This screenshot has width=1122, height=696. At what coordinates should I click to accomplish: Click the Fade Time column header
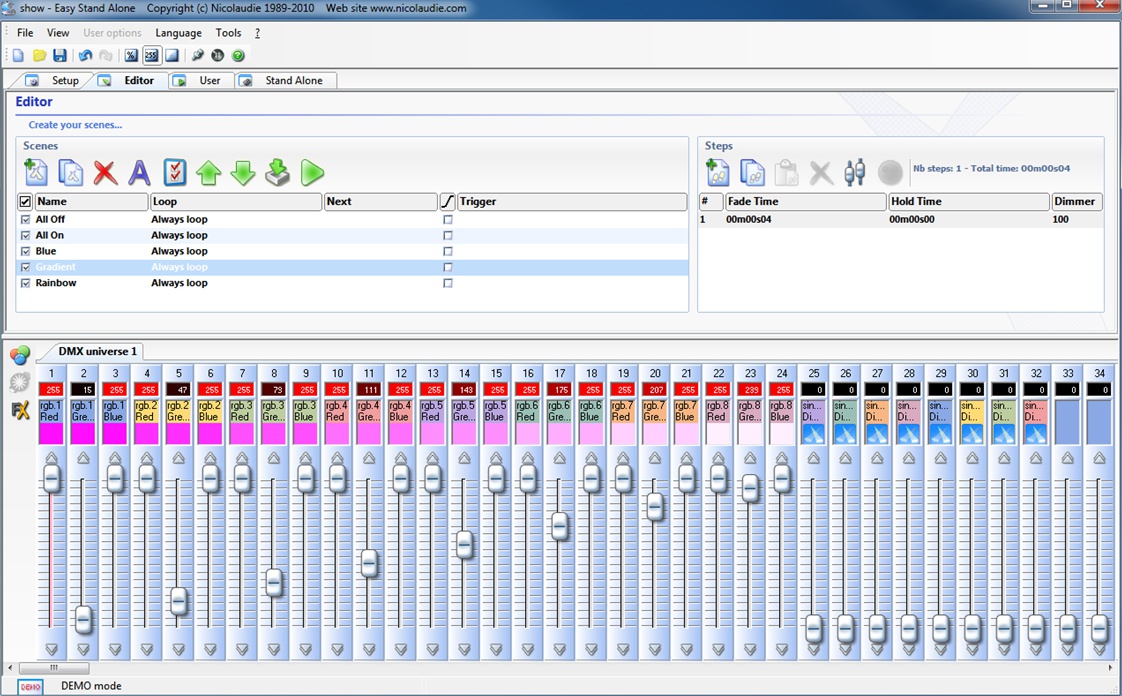point(805,202)
